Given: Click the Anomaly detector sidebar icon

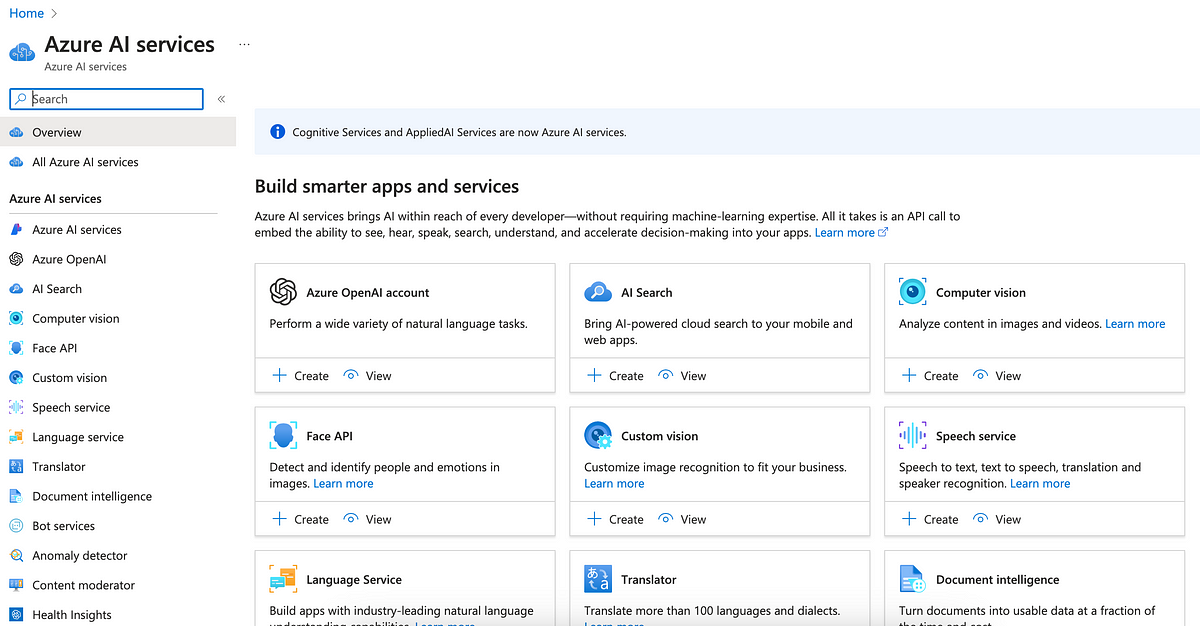Looking at the screenshot, I should pos(16,556).
